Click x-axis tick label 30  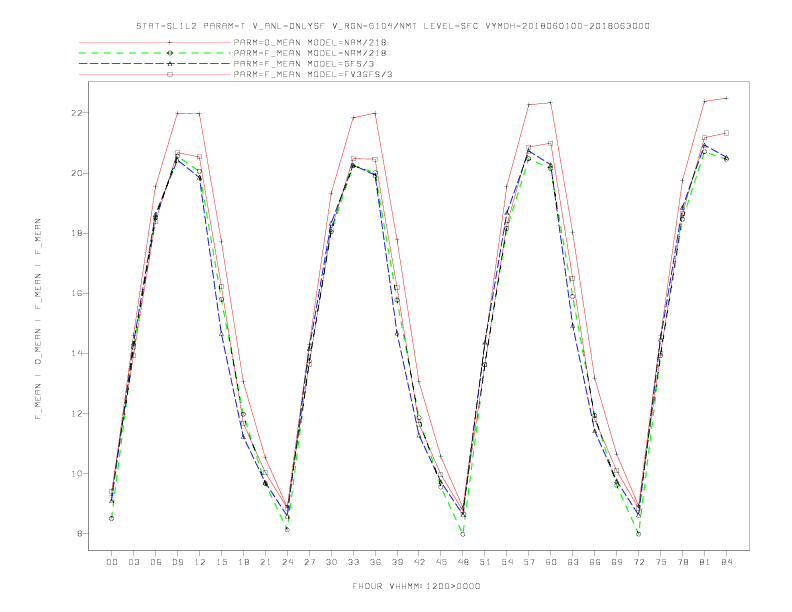[x=331, y=562]
